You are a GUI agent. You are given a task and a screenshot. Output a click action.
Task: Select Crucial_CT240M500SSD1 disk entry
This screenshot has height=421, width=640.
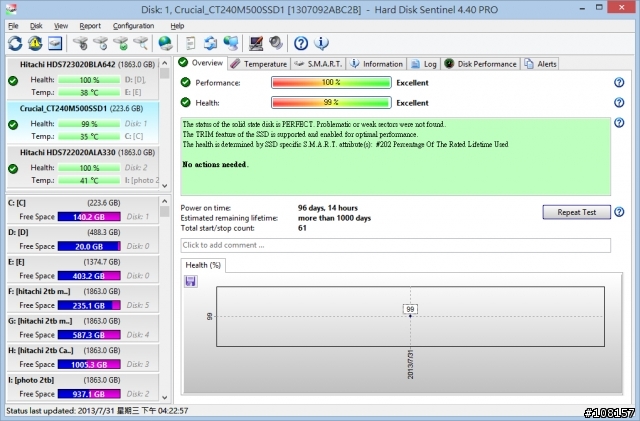click(x=83, y=123)
